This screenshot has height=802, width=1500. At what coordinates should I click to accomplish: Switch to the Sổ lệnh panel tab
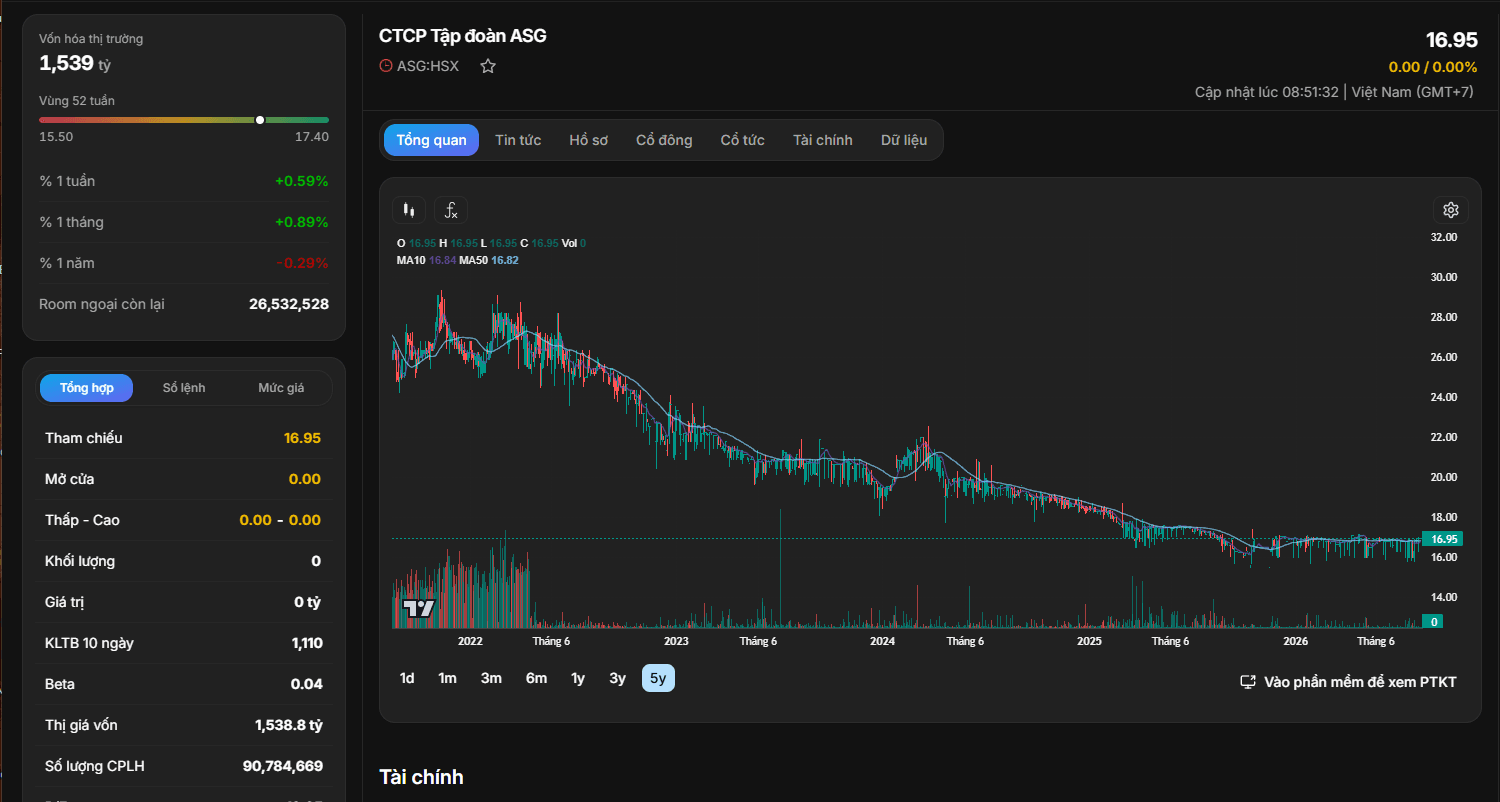tap(184, 388)
